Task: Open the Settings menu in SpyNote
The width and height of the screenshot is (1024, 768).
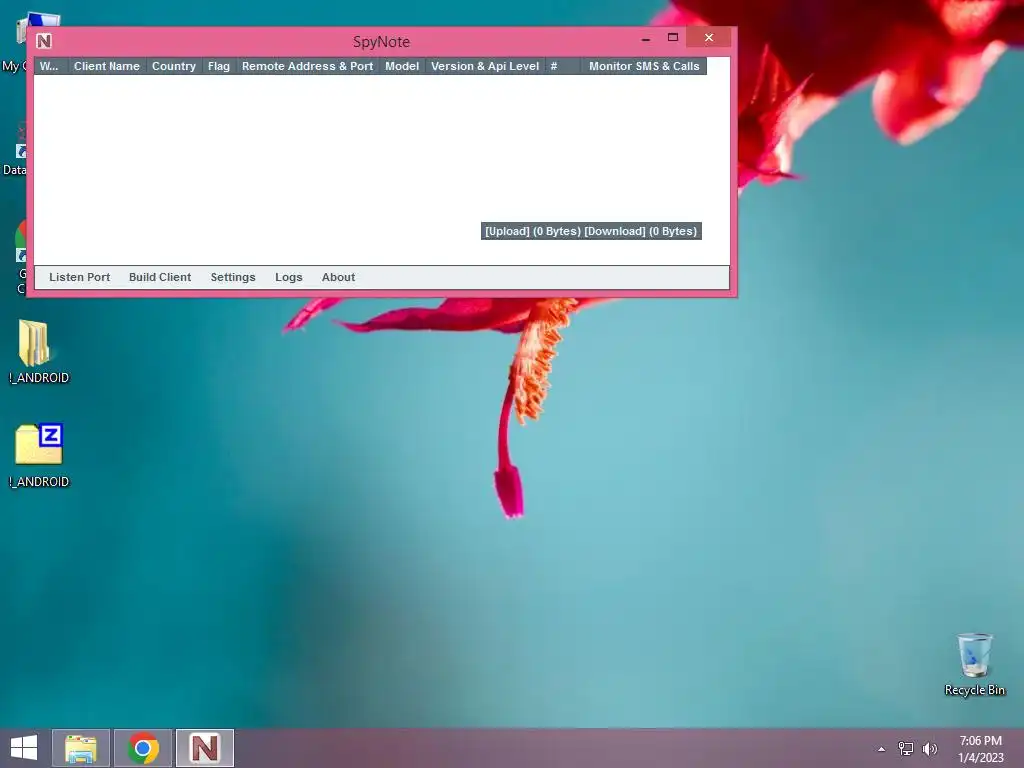Action: (233, 277)
